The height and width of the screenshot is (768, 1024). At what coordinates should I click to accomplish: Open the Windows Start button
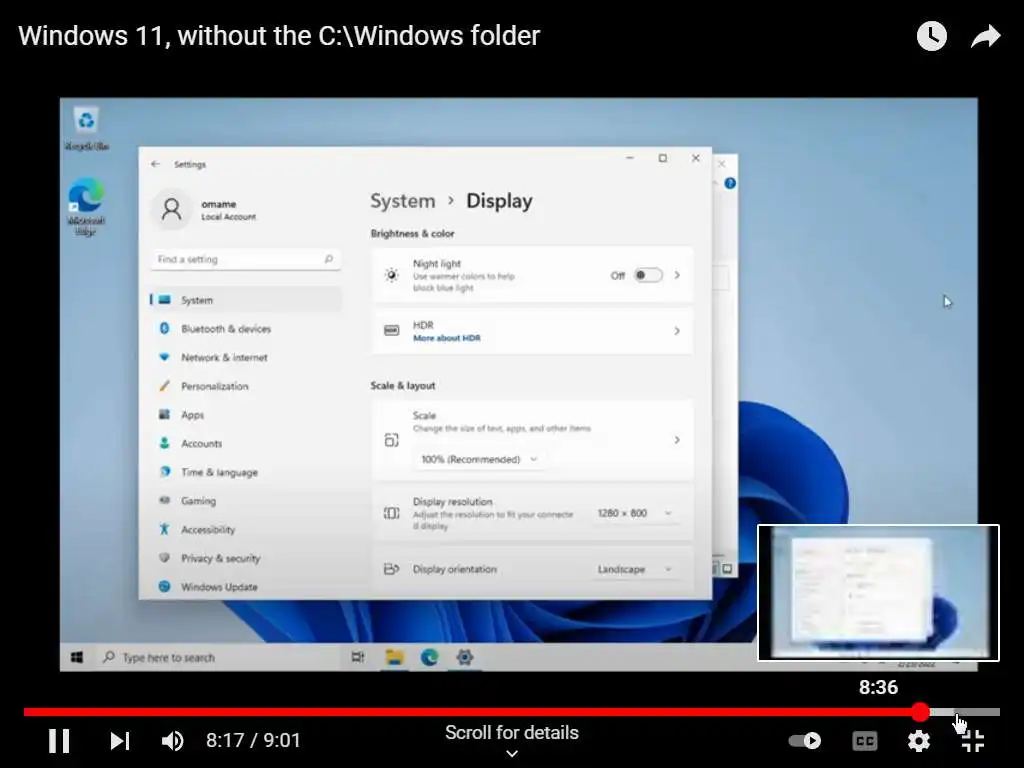point(77,658)
